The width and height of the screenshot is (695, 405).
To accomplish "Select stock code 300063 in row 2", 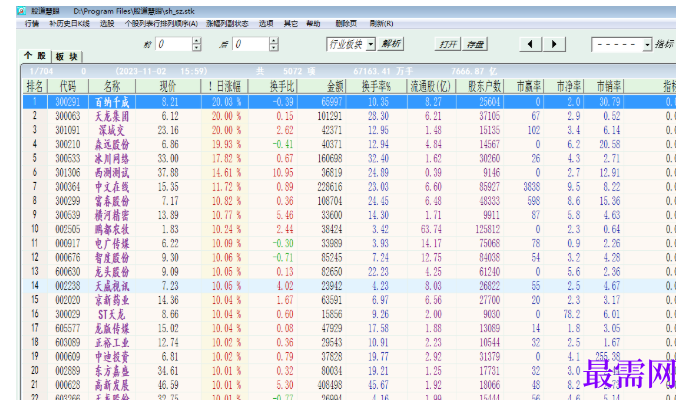I will point(68,116).
